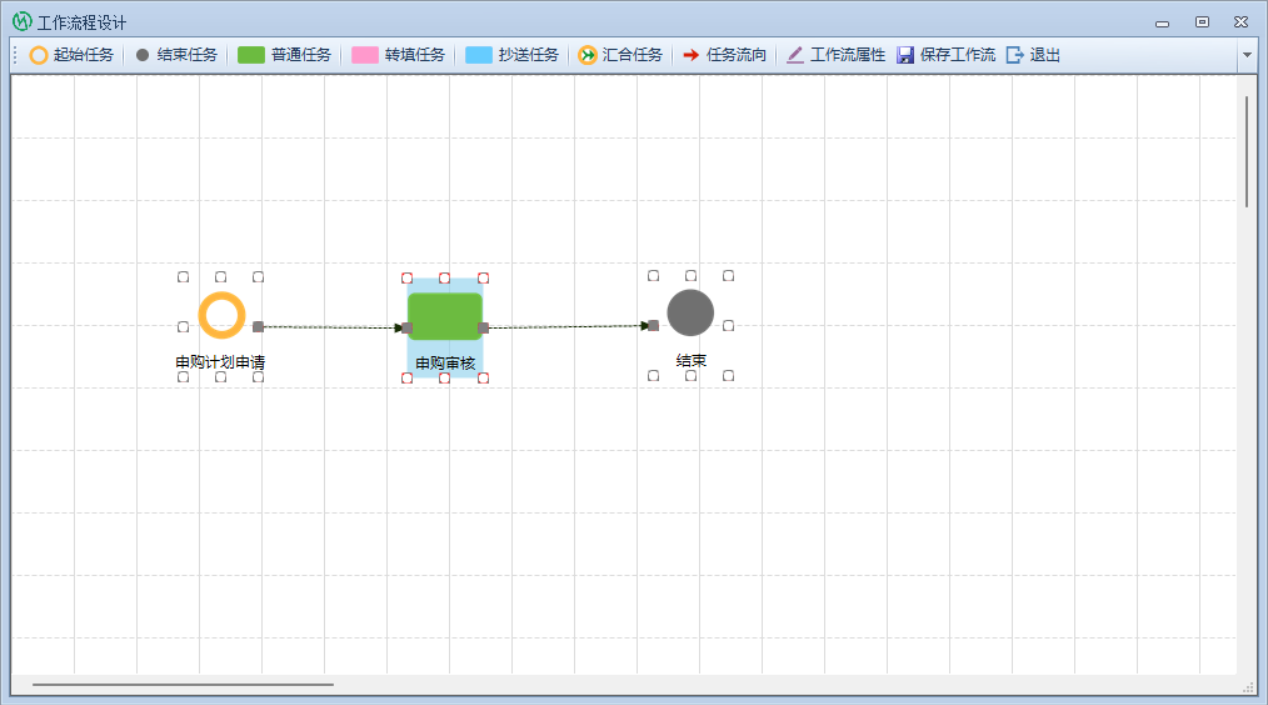Click 保存工作流 to save workflow
Screen dimensions: 1268x705
point(946,55)
